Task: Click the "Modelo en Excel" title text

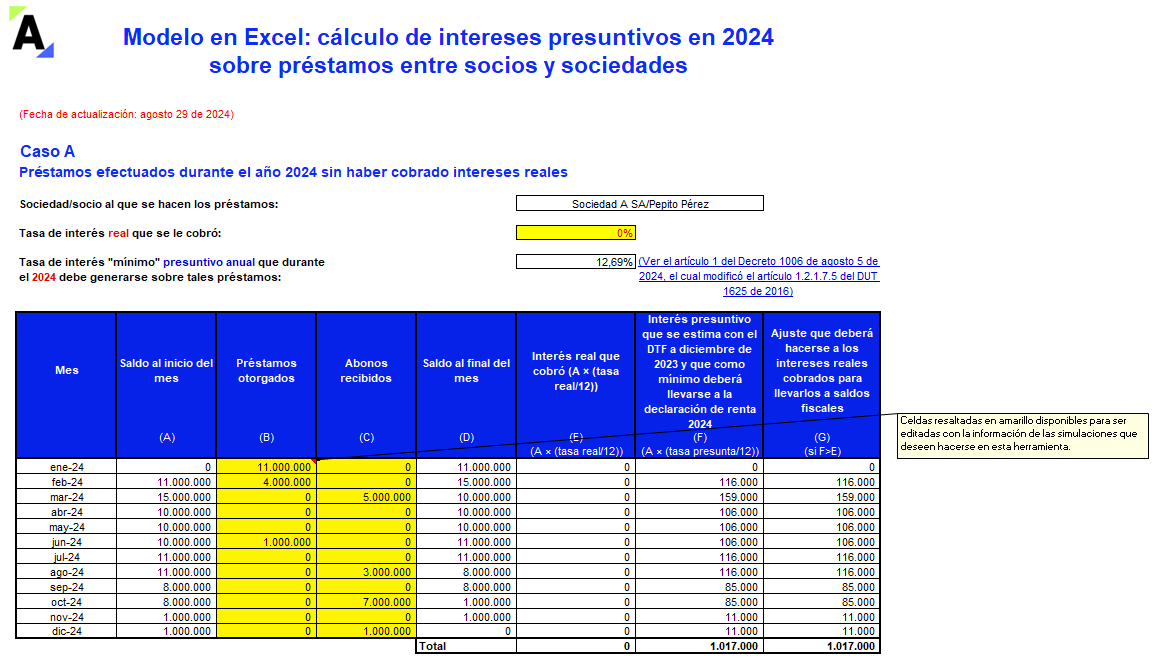Action: click(x=448, y=50)
